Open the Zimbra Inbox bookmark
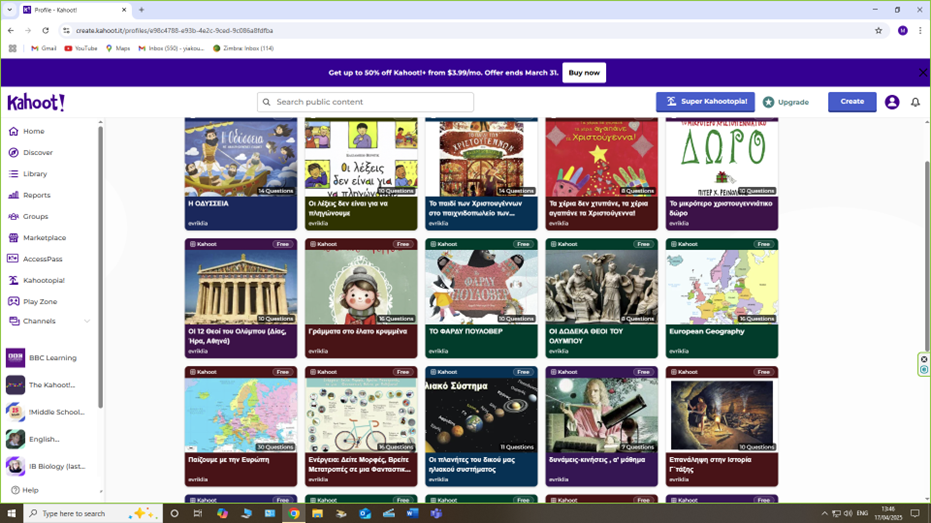 [x=243, y=48]
